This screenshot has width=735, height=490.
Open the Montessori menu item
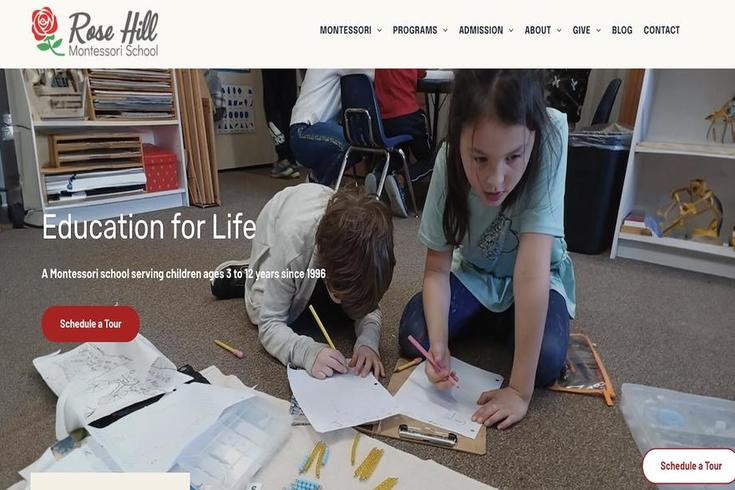coord(345,30)
